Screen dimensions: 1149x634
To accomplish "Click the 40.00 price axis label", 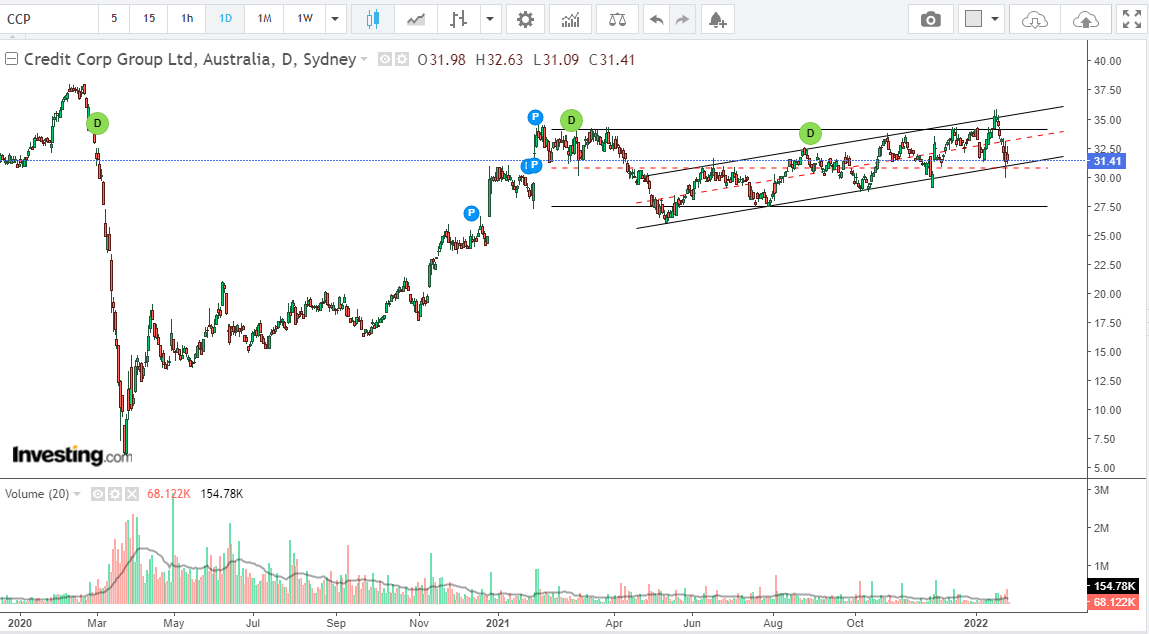I will tap(1106, 62).
